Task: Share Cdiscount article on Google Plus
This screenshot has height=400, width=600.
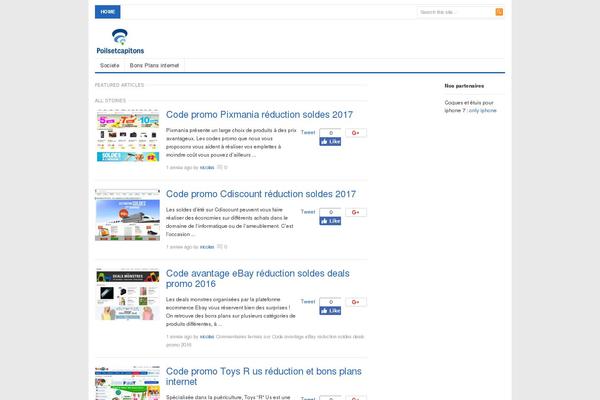Action: (356, 212)
